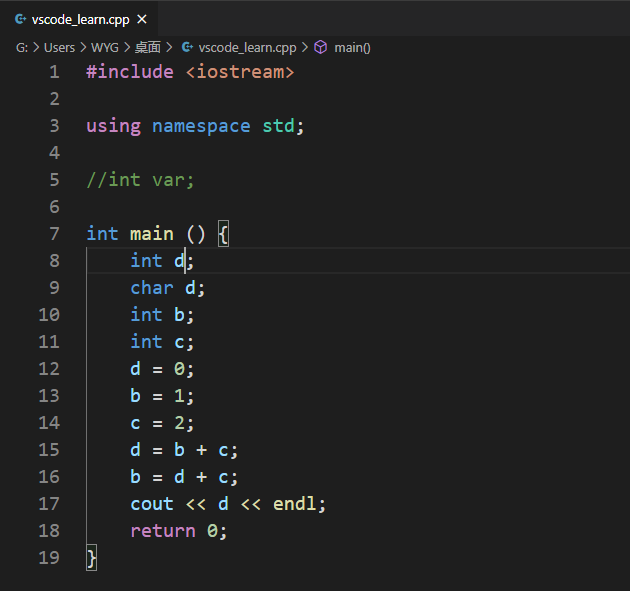Click 'std' on line 3

click(x=278, y=126)
